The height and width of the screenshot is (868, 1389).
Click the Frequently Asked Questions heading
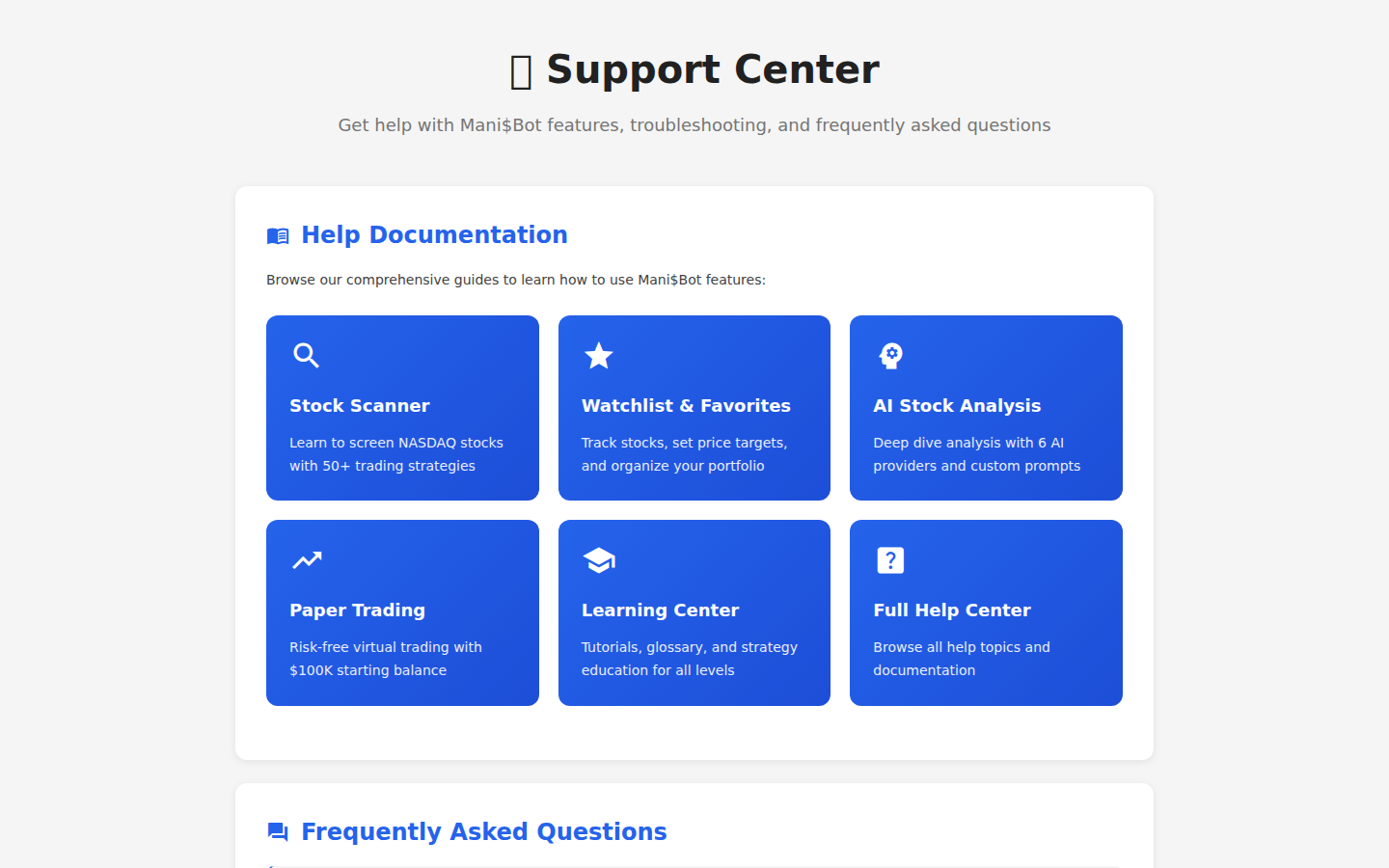(x=483, y=831)
